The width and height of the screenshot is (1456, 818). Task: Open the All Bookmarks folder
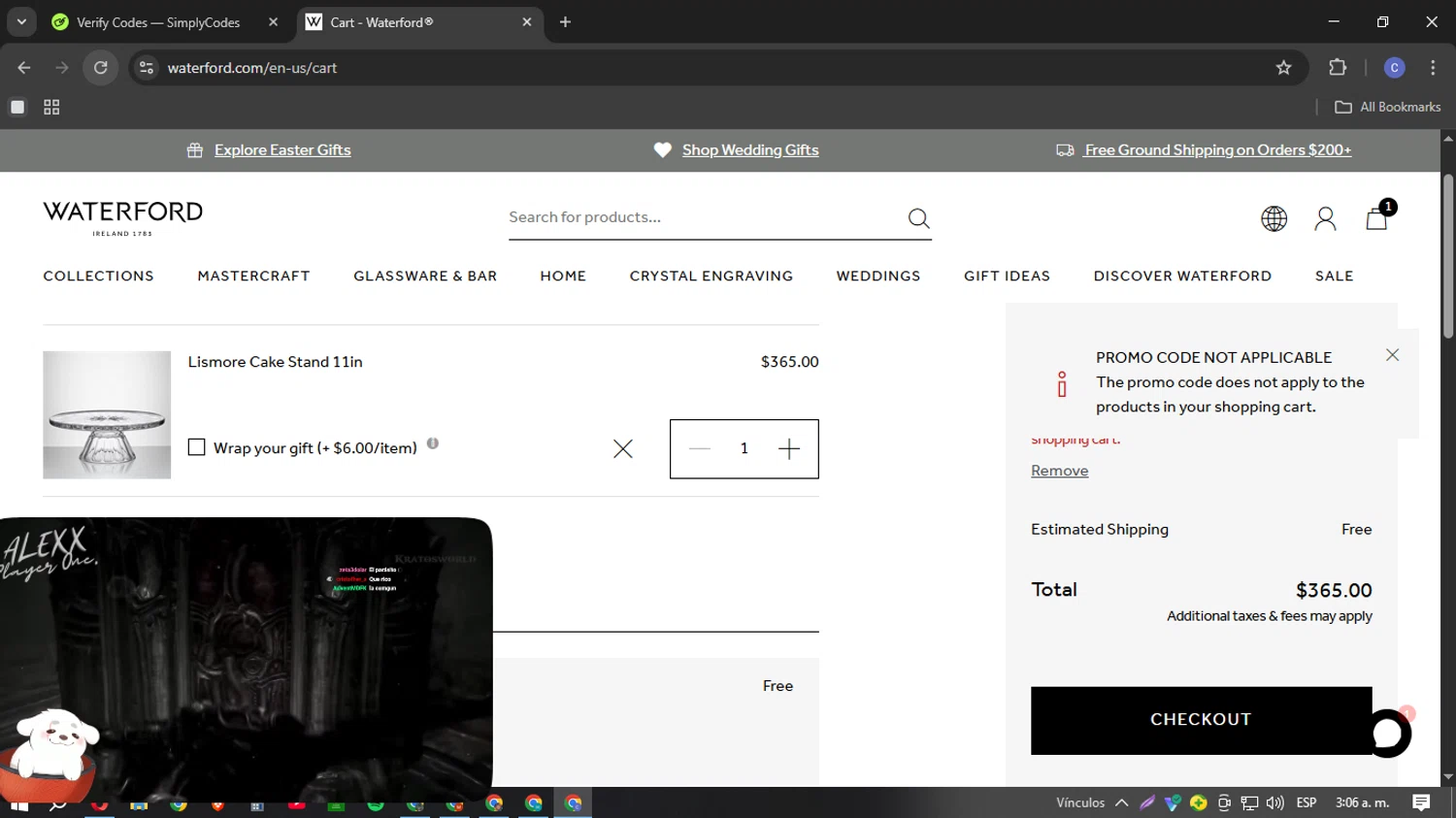coord(1387,107)
